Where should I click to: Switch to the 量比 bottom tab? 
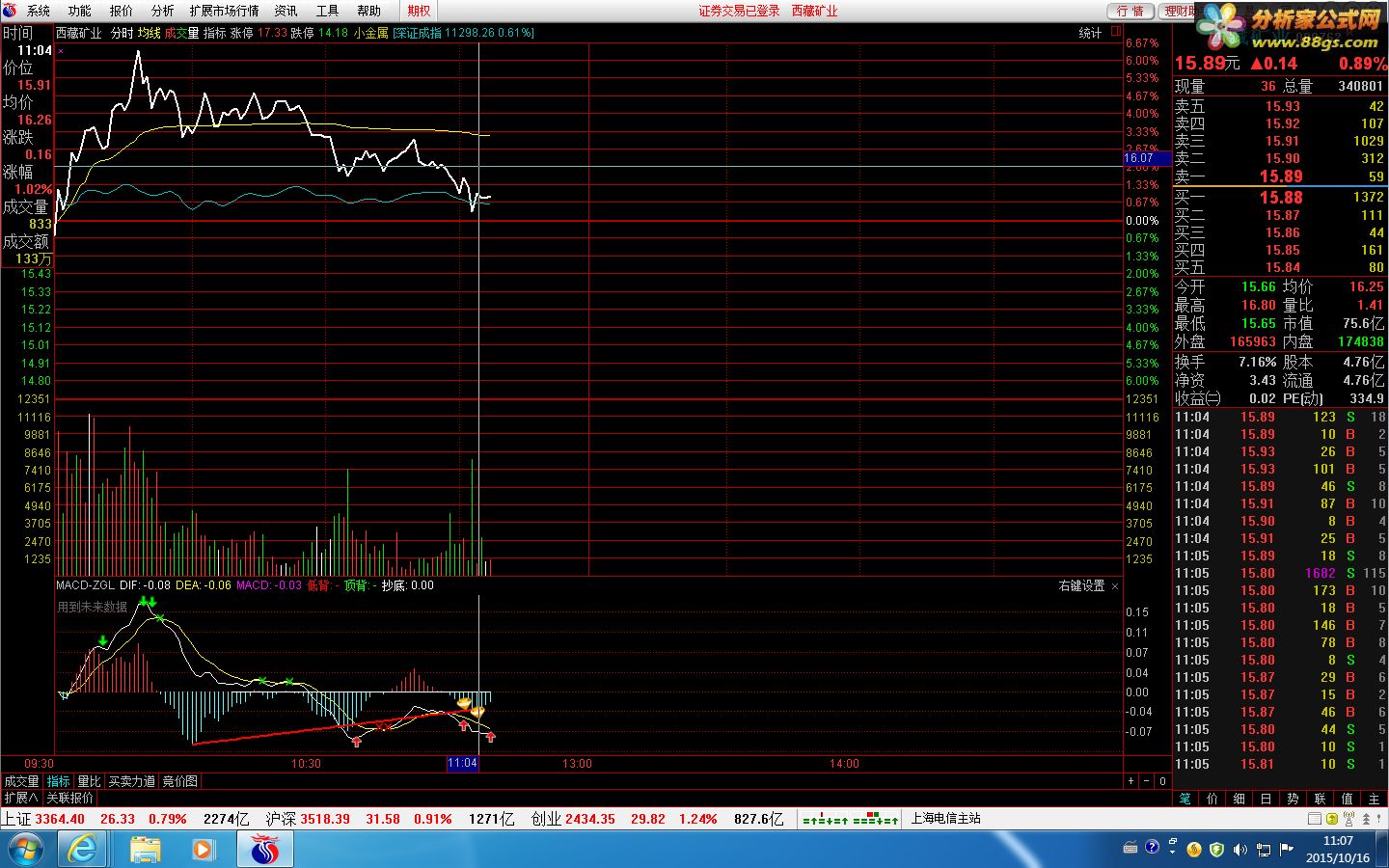click(x=89, y=781)
